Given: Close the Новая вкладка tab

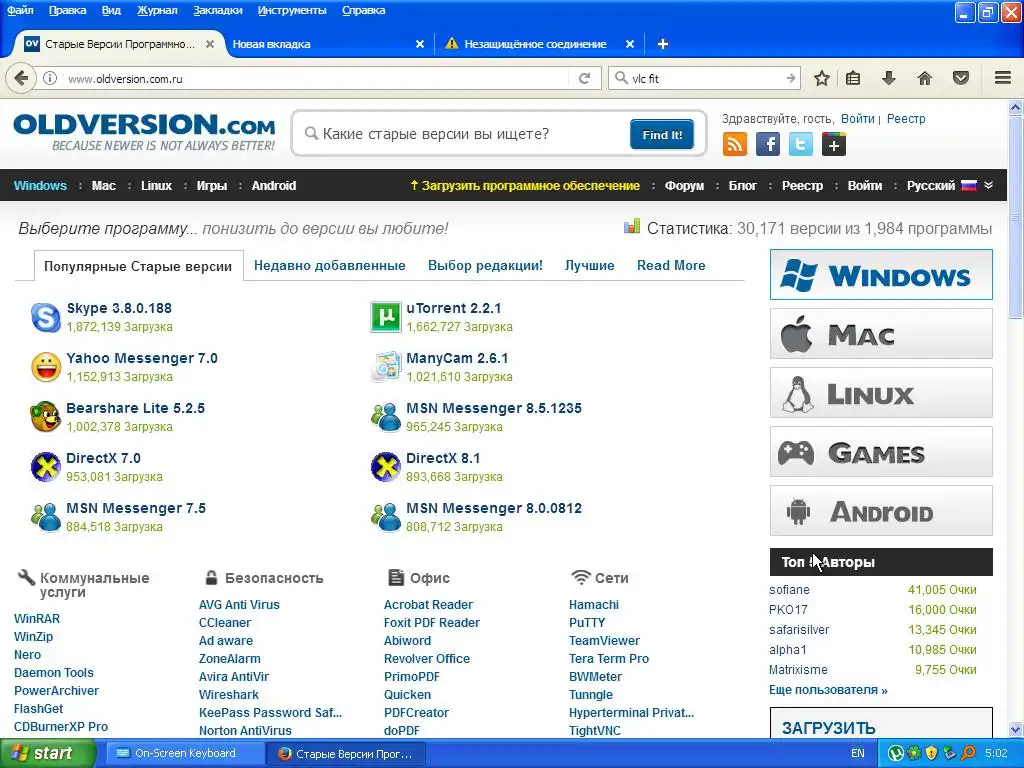Looking at the screenshot, I should (420, 44).
